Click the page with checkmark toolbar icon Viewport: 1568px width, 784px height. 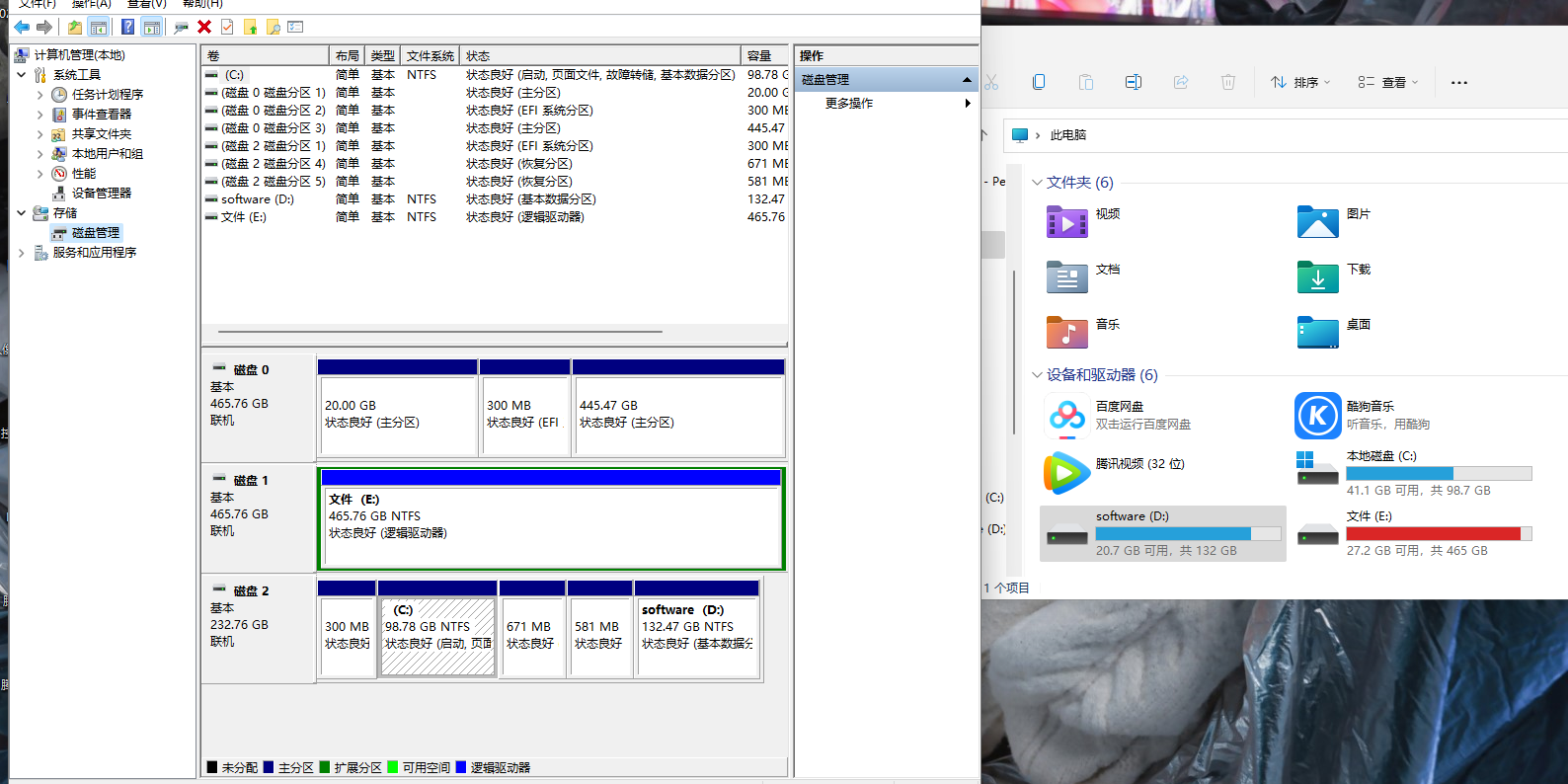tap(227, 27)
